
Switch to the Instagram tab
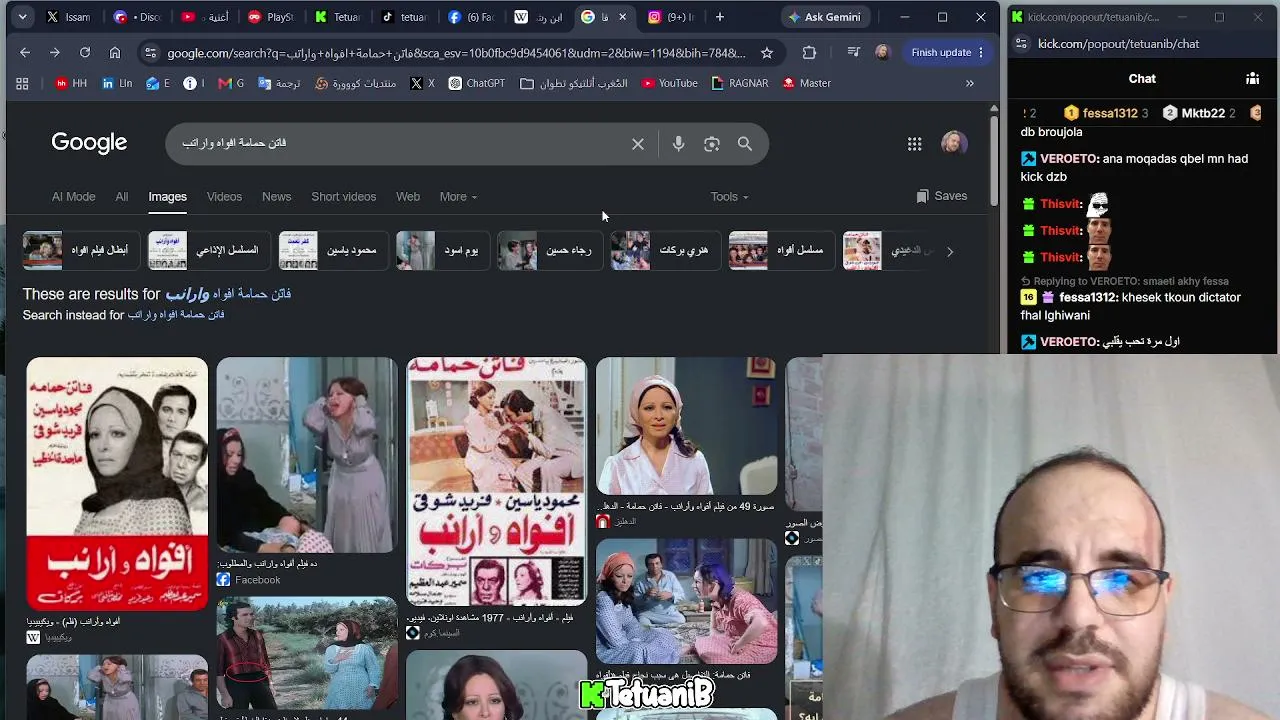[x=672, y=17]
